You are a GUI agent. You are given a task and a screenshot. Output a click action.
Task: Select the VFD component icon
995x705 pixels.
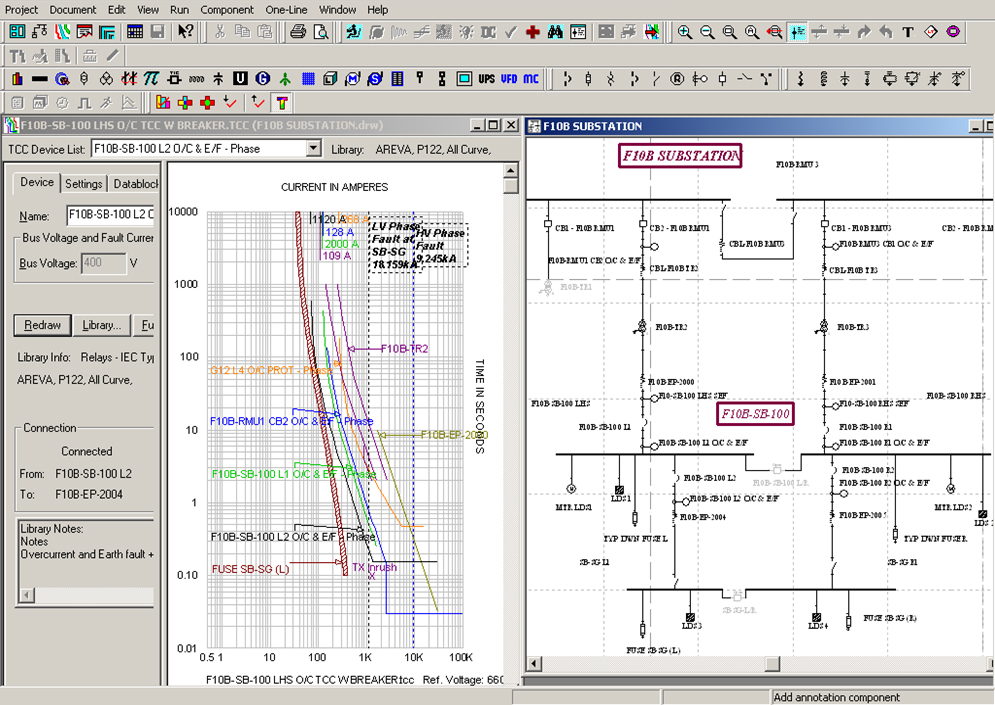click(509, 78)
